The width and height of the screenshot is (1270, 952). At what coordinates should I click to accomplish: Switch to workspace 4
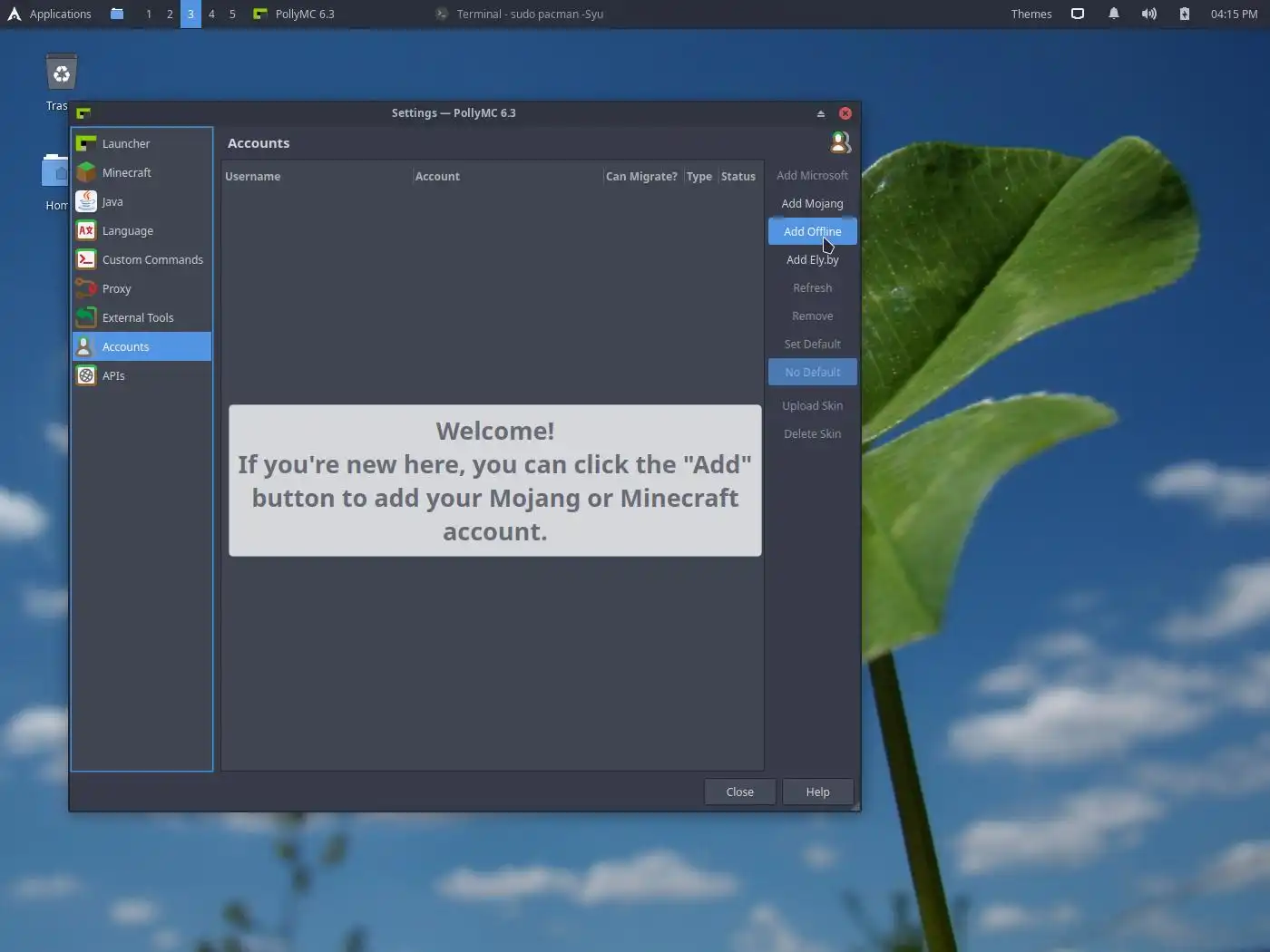[211, 14]
